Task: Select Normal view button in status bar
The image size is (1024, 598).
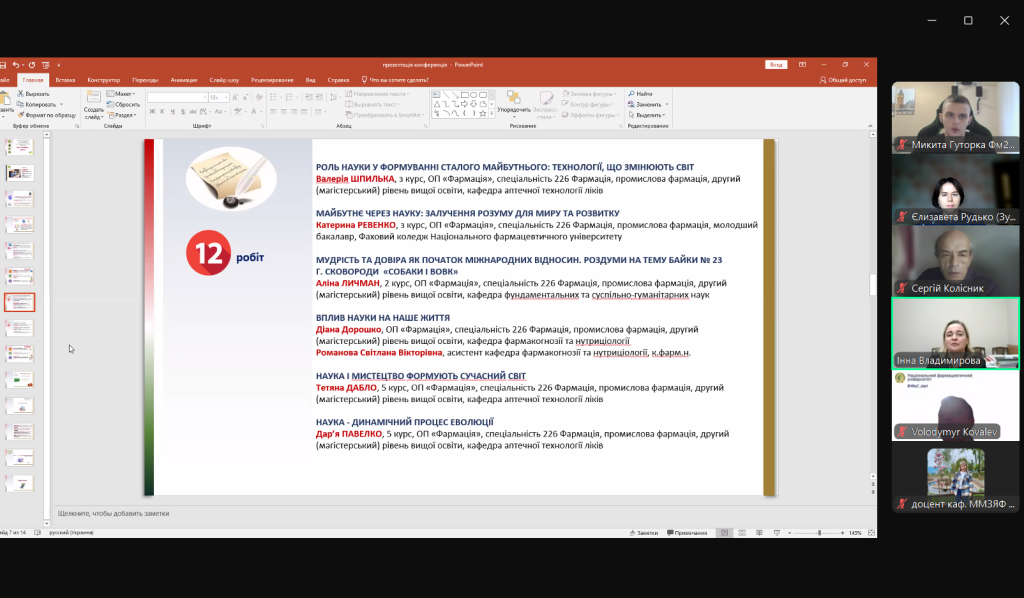Action: 724,533
